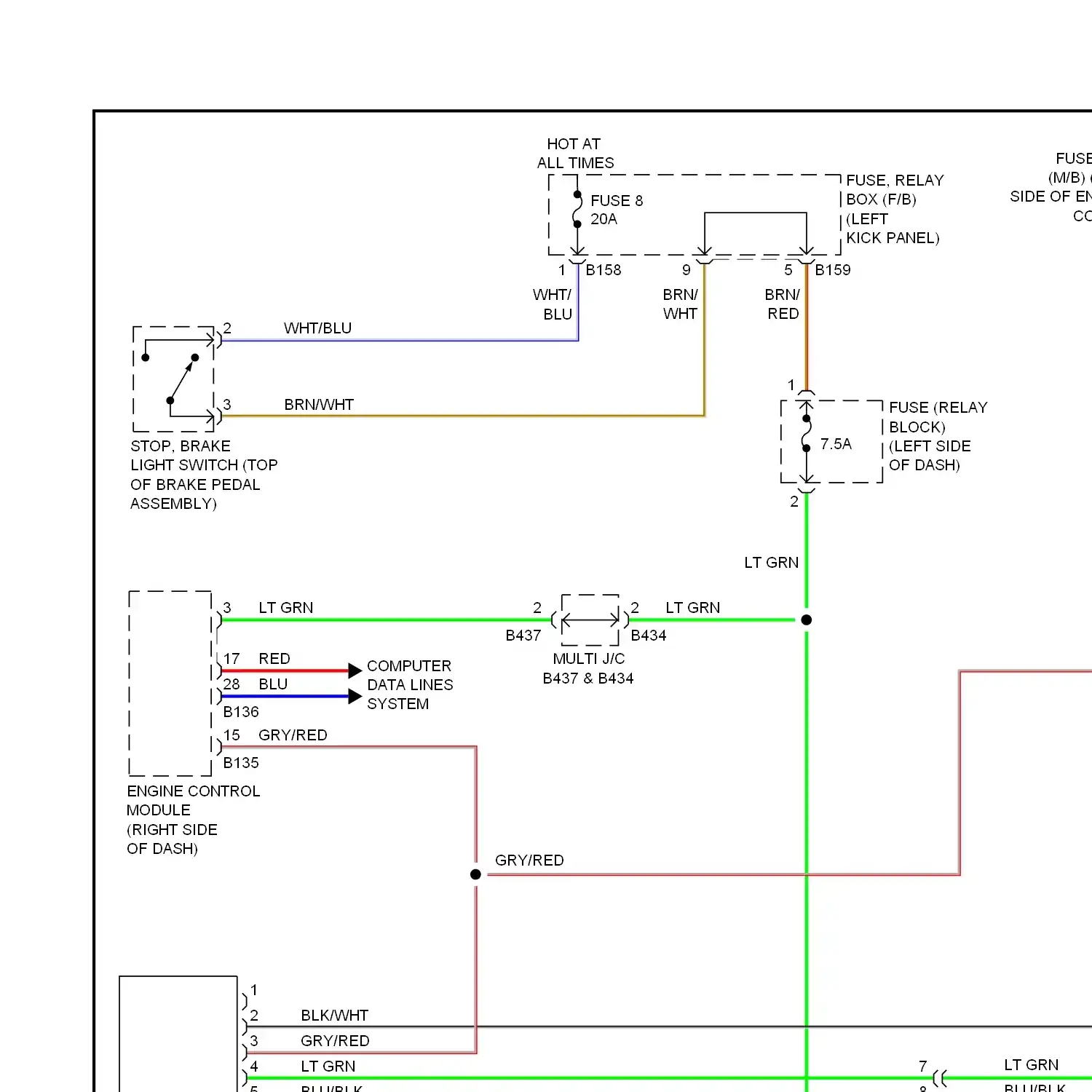Click the GRY/RED wire junction dot
This screenshot has height=1092, width=1092.
pyautogui.click(x=475, y=874)
